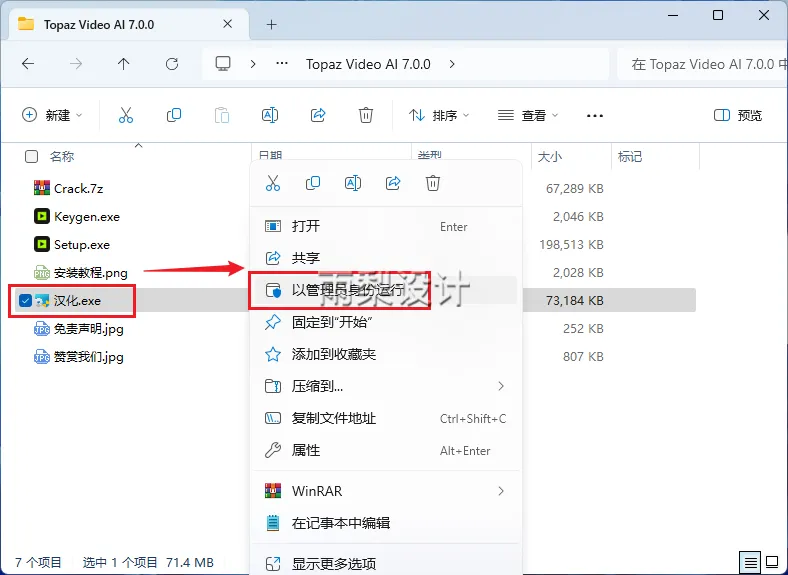This screenshot has width=788, height=575.
Task: Click the Delete icon in the context menu
Action: 433,183
